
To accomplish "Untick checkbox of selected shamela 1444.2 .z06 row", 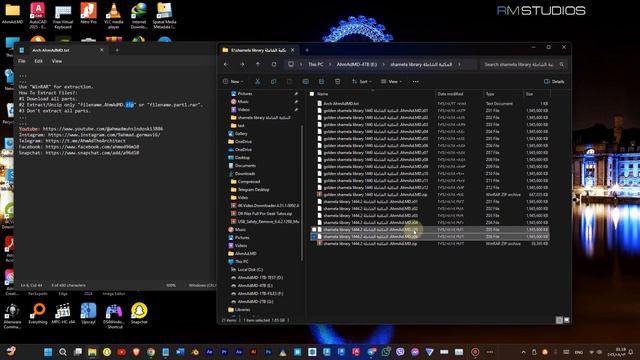I will click(314, 237).
